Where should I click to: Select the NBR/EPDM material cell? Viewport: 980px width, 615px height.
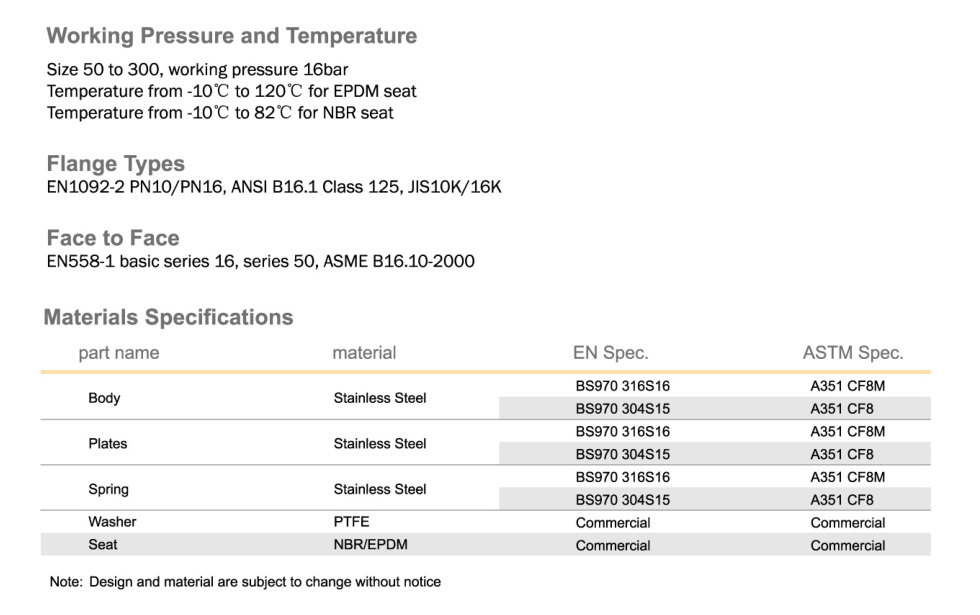point(371,545)
